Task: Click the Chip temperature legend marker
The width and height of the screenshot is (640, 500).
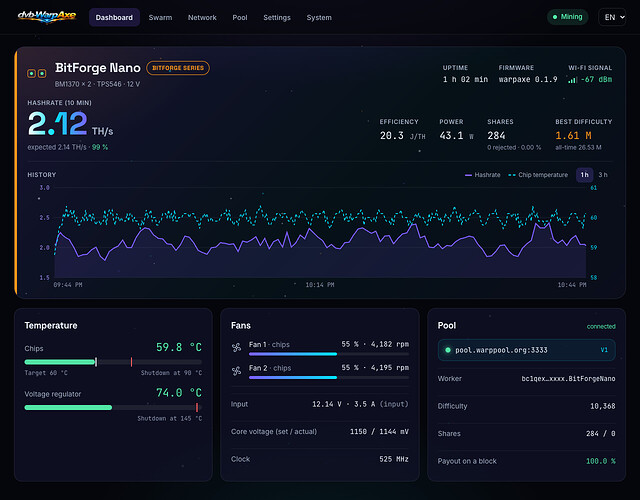Action: tap(511, 175)
